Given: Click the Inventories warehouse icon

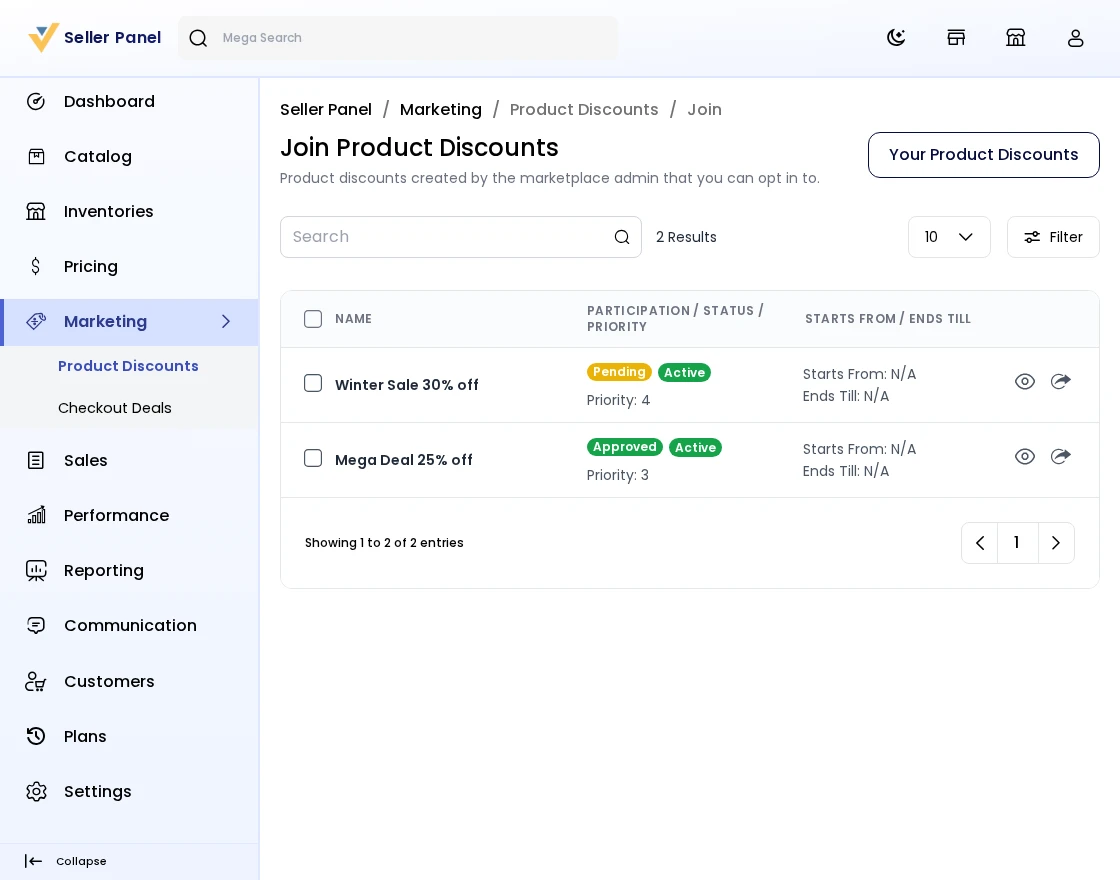Looking at the screenshot, I should [x=36, y=211].
